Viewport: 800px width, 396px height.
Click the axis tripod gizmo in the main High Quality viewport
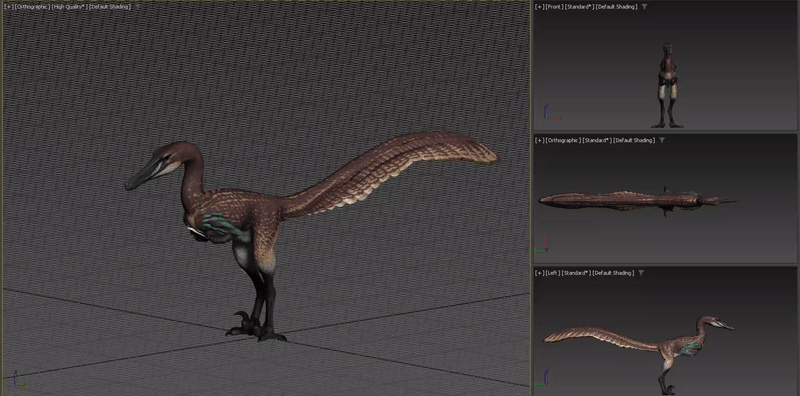click(18, 379)
